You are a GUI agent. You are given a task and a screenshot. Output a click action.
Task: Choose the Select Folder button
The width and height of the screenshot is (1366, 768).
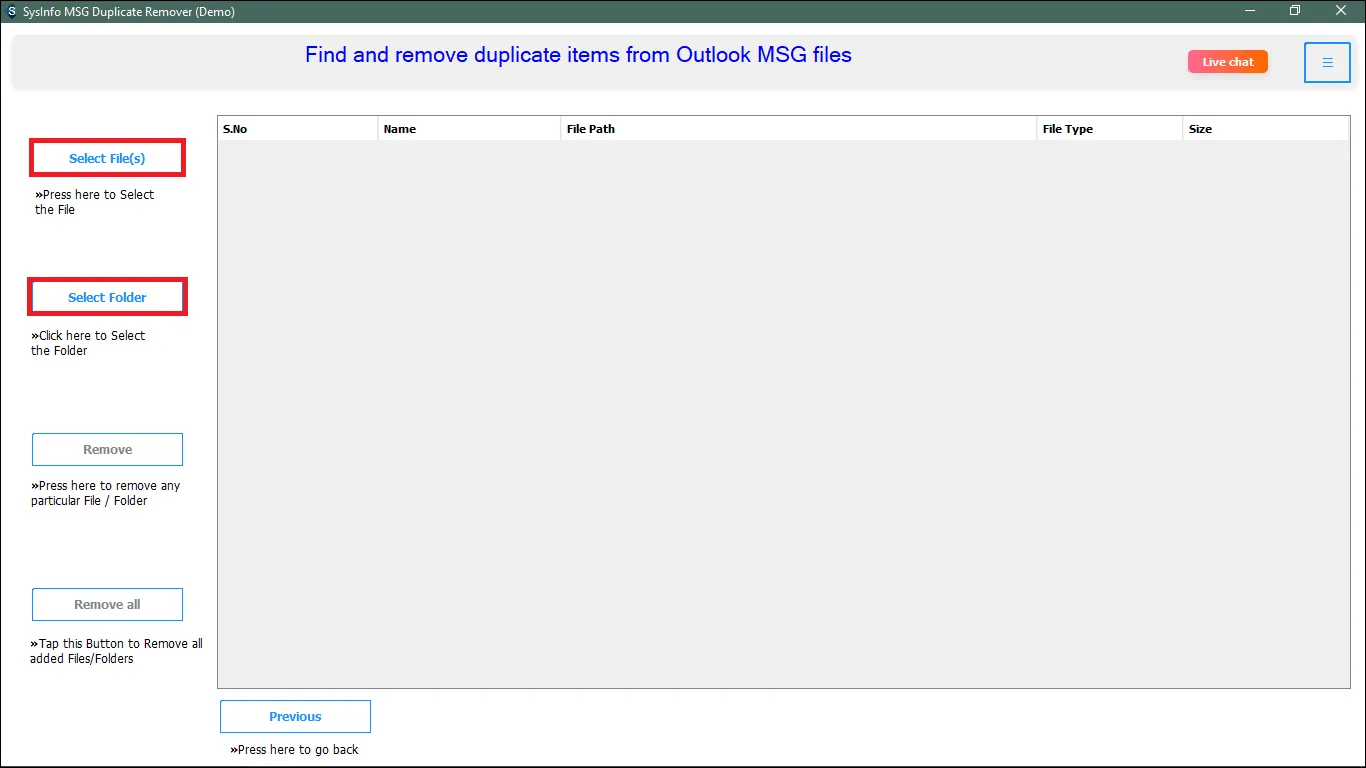[107, 297]
